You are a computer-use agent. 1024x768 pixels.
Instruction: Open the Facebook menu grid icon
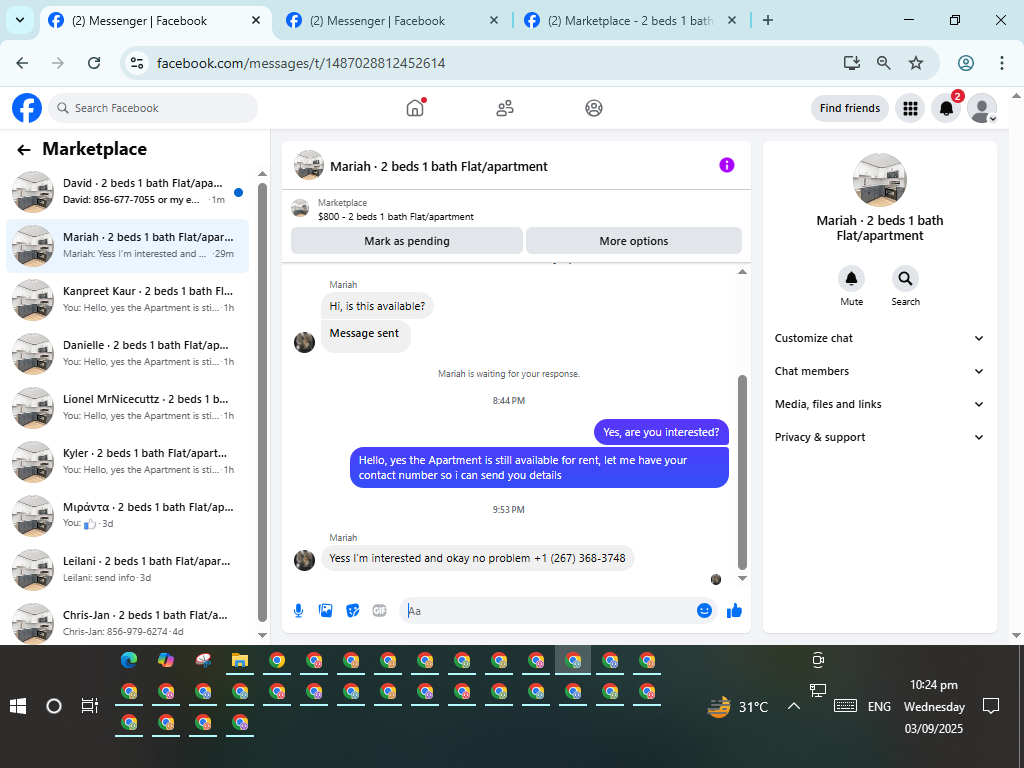coord(910,108)
